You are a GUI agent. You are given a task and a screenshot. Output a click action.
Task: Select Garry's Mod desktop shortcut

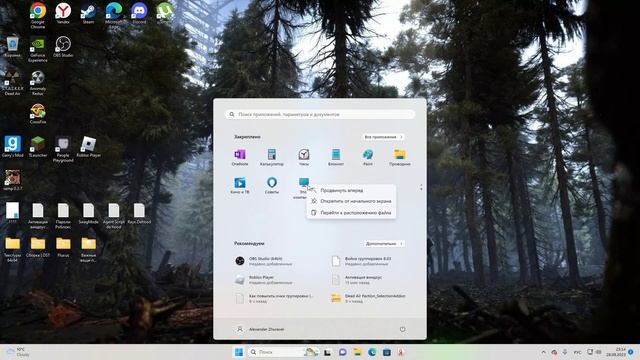click(12, 147)
